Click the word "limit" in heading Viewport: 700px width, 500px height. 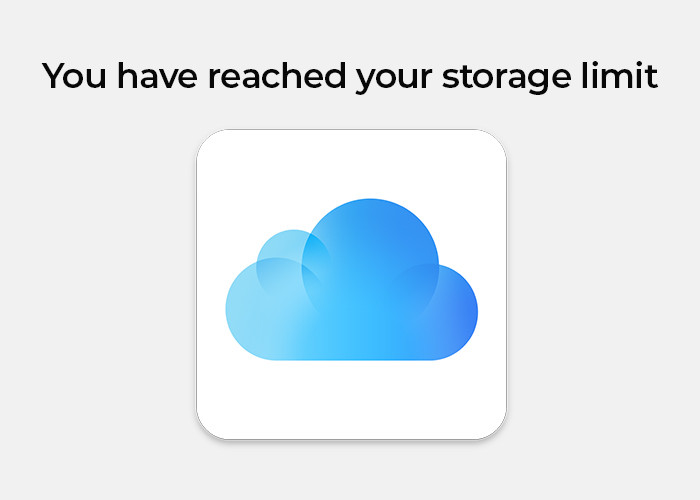tap(622, 76)
